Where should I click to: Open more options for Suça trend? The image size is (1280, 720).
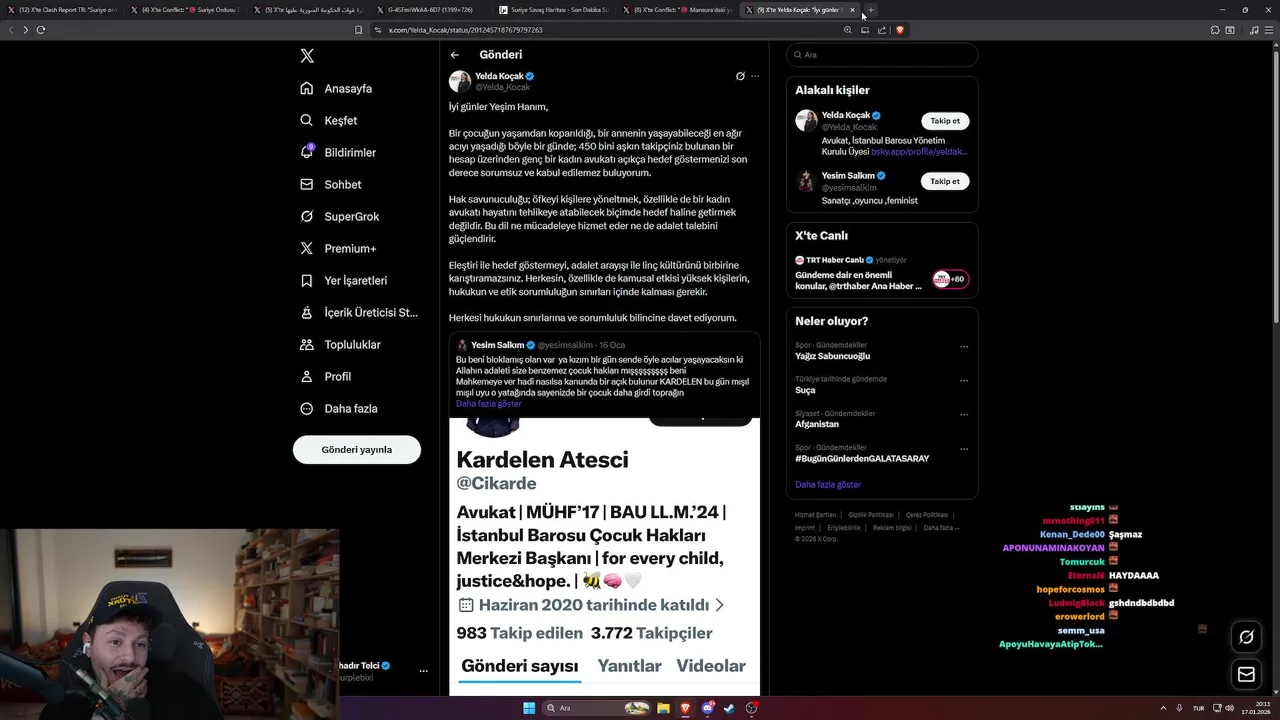[x=964, y=381]
